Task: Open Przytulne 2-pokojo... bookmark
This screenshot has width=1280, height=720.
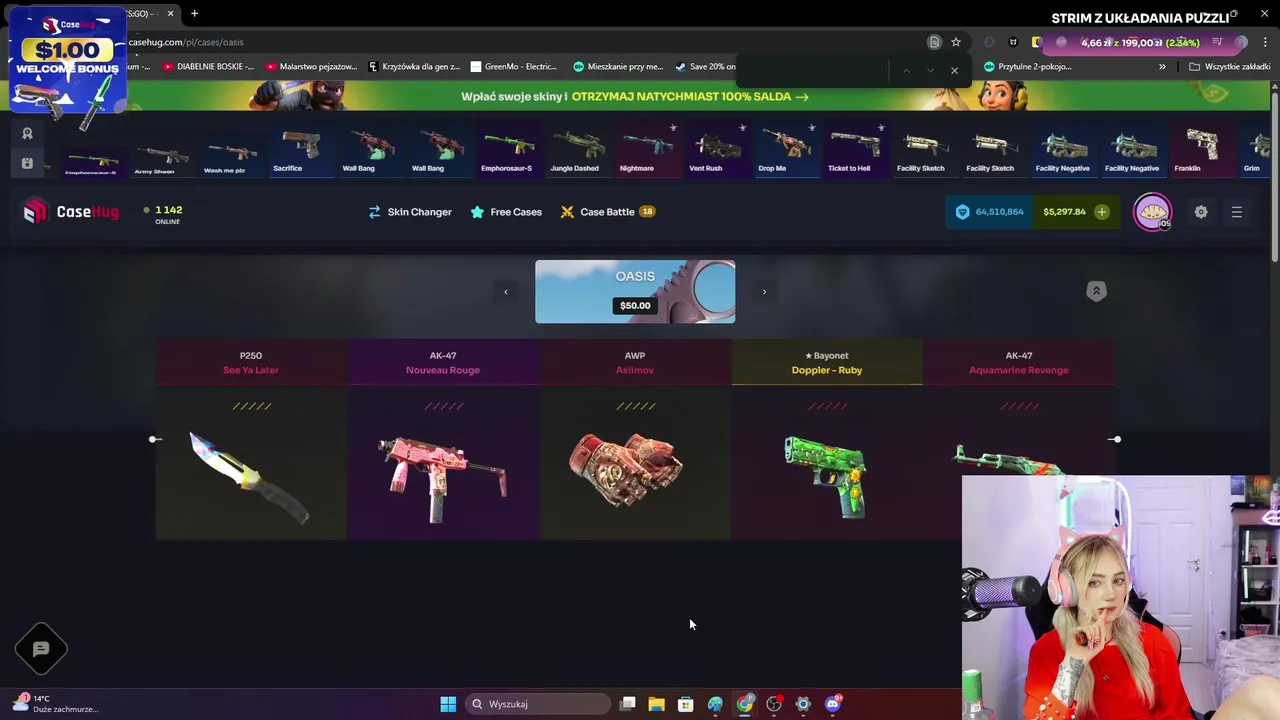Action: [x=1028, y=67]
